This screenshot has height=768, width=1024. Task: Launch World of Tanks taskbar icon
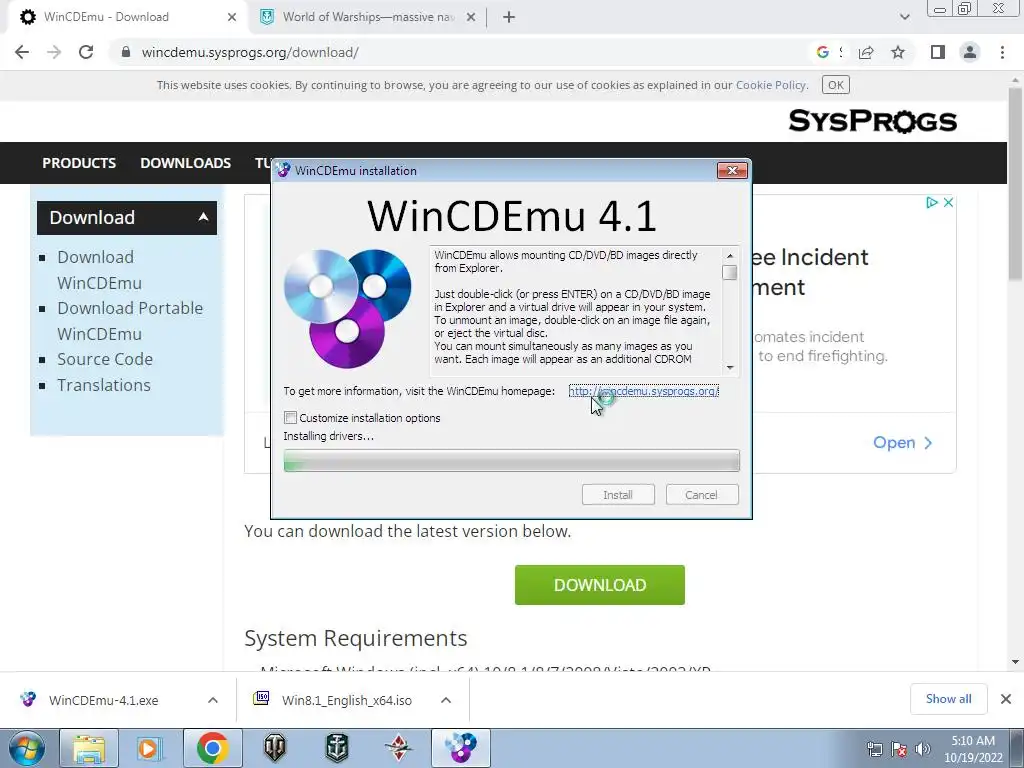pyautogui.click(x=274, y=748)
